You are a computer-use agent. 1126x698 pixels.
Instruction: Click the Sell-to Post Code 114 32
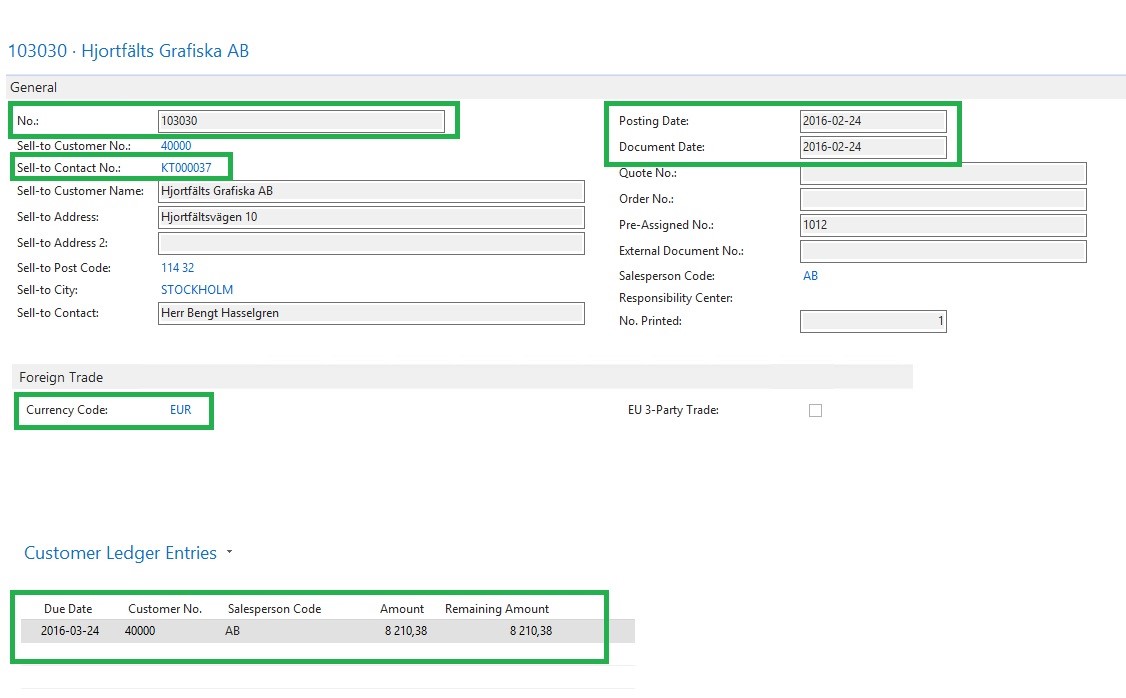[177, 268]
